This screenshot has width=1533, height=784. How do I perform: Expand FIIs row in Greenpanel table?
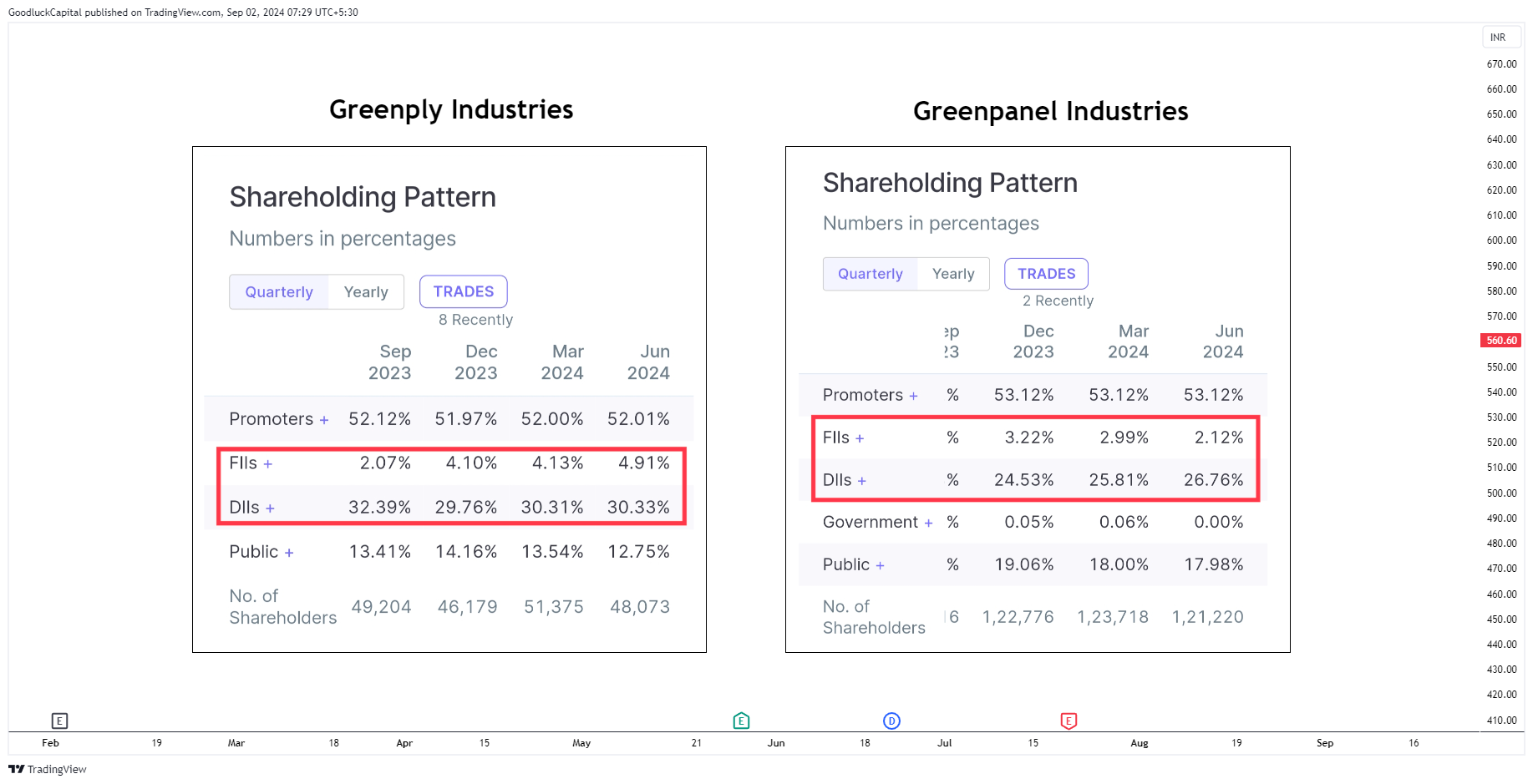[860, 438]
